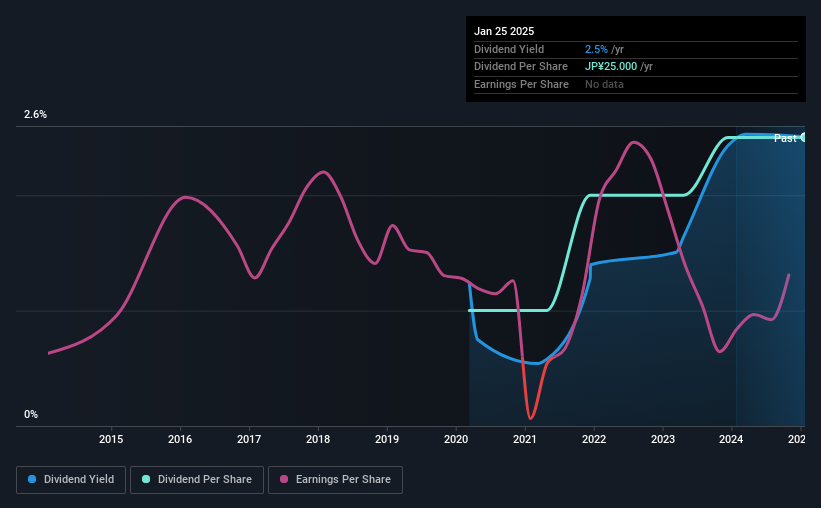Click the pink Earnings Per Share legend dot
This screenshot has height=508, width=821.
pyautogui.click(x=284, y=479)
